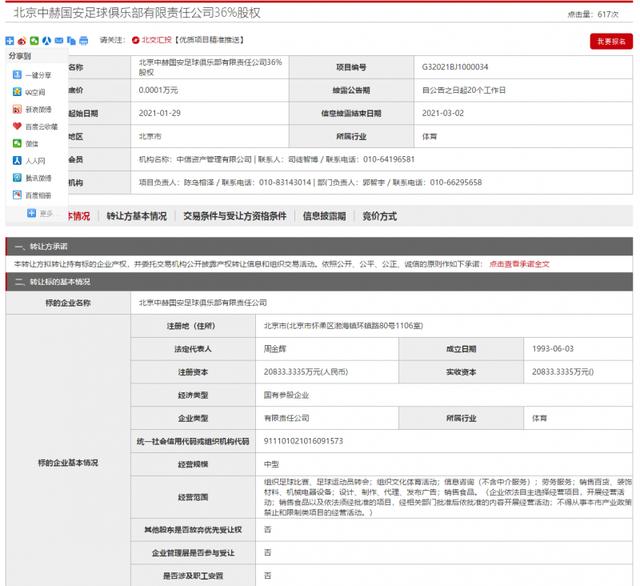Click the 经营范围 label cell
640x586 pixels.
click(193, 497)
